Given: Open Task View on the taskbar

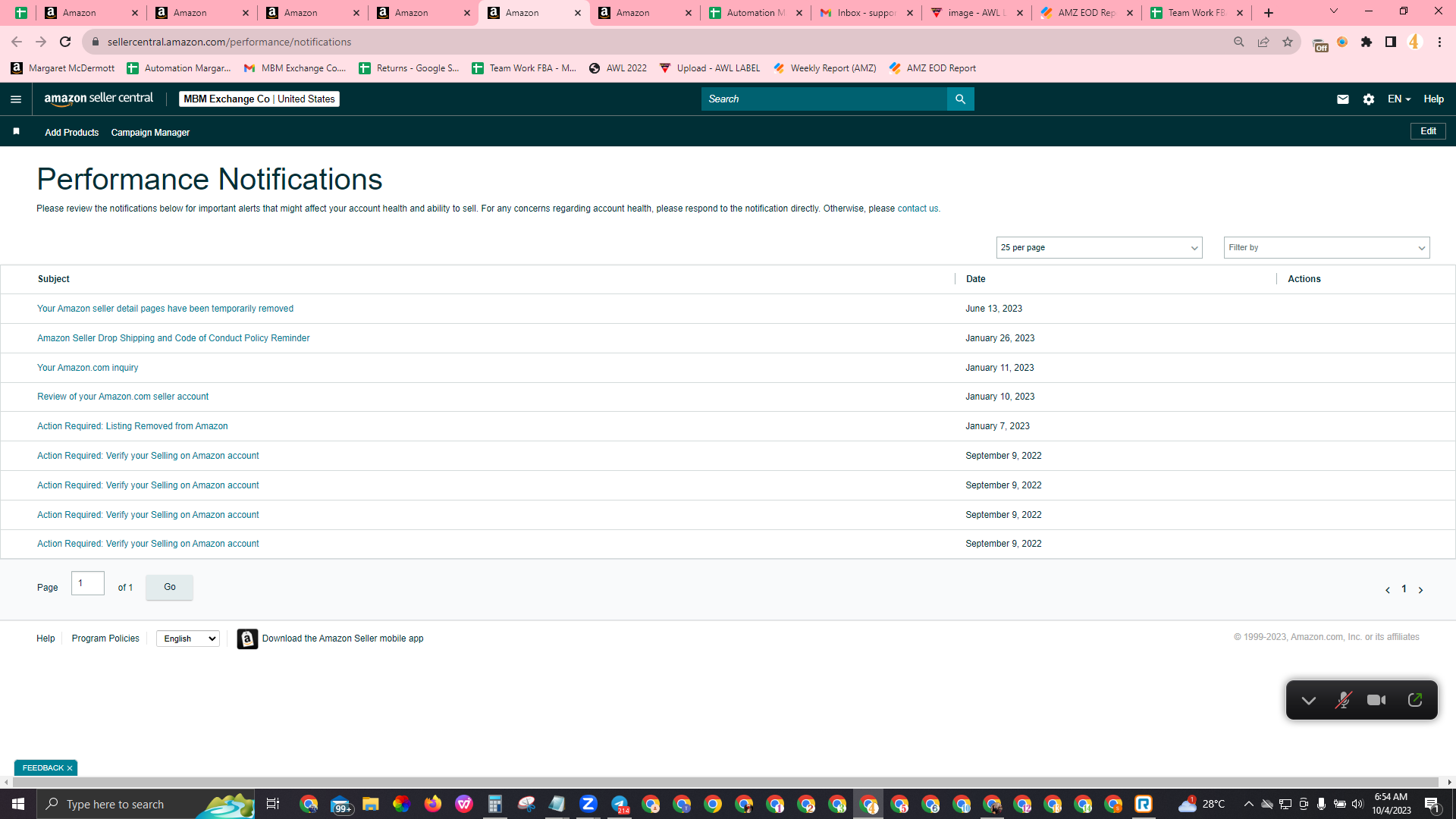Looking at the screenshot, I should (x=273, y=804).
